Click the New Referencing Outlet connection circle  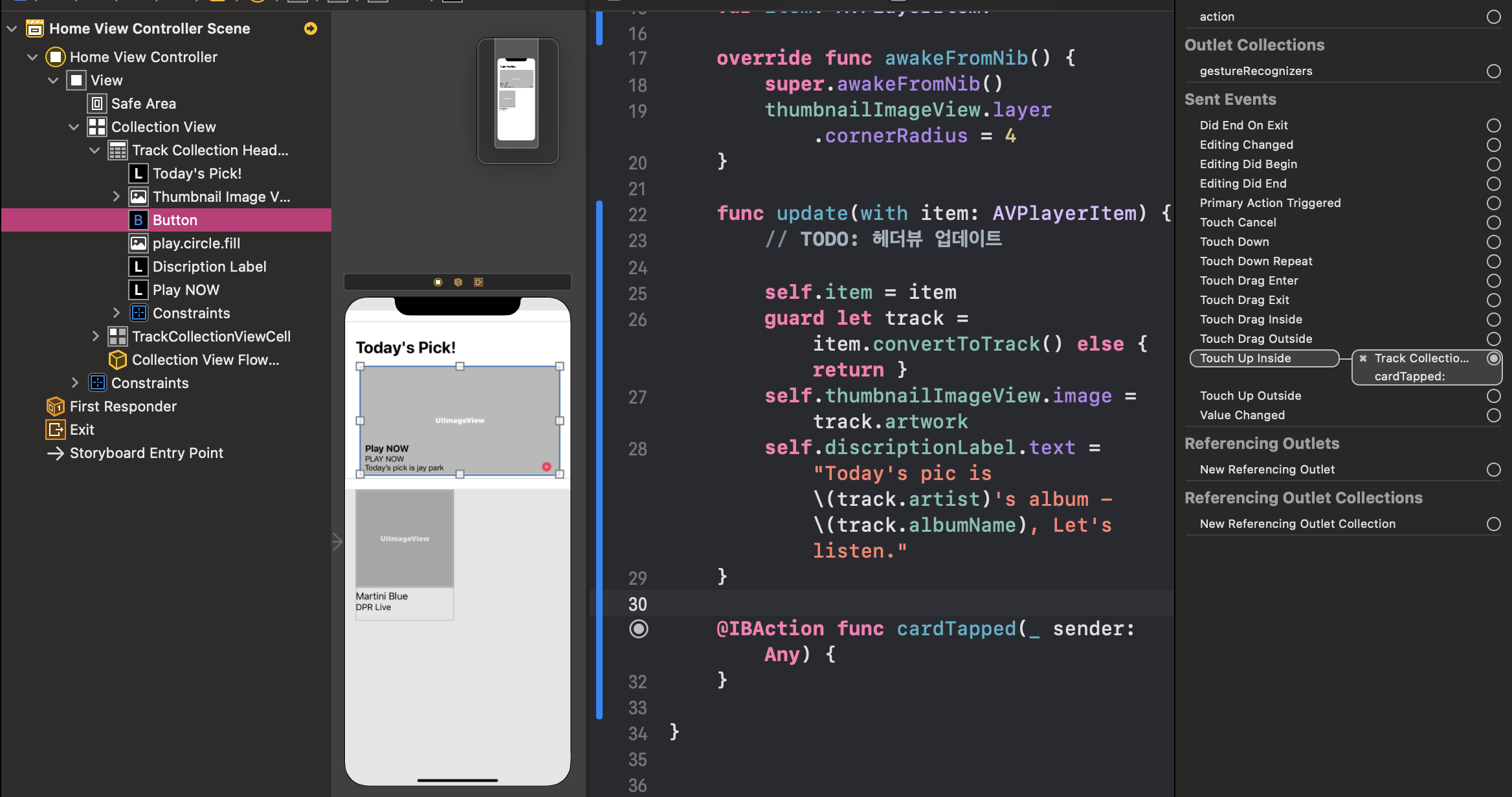(1493, 470)
